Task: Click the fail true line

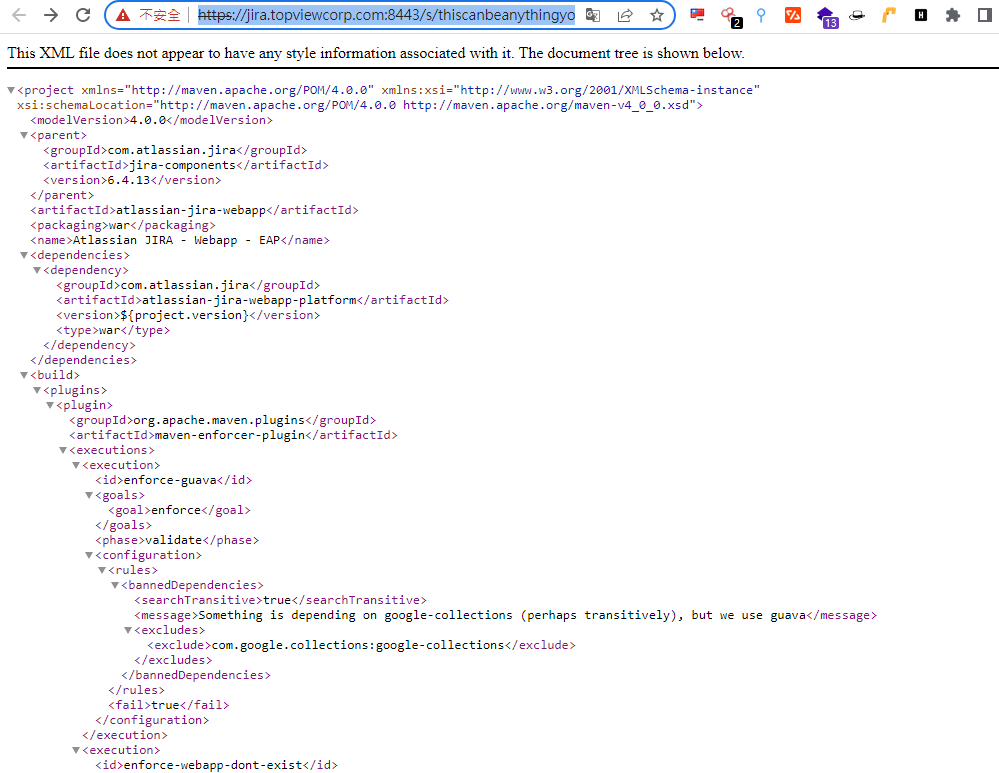Action: pyautogui.click(x=169, y=705)
